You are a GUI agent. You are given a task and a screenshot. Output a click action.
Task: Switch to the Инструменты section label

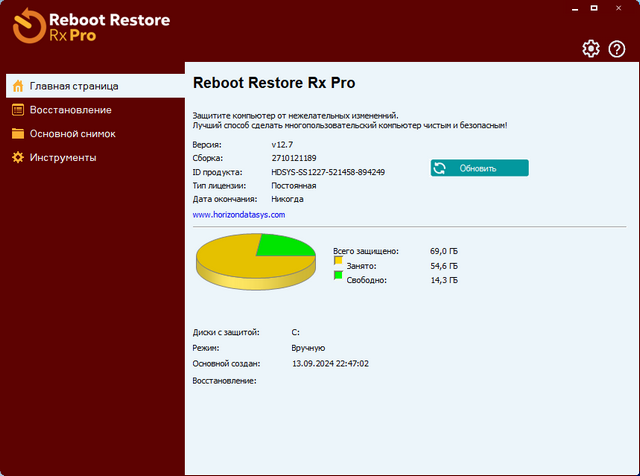tap(63, 158)
